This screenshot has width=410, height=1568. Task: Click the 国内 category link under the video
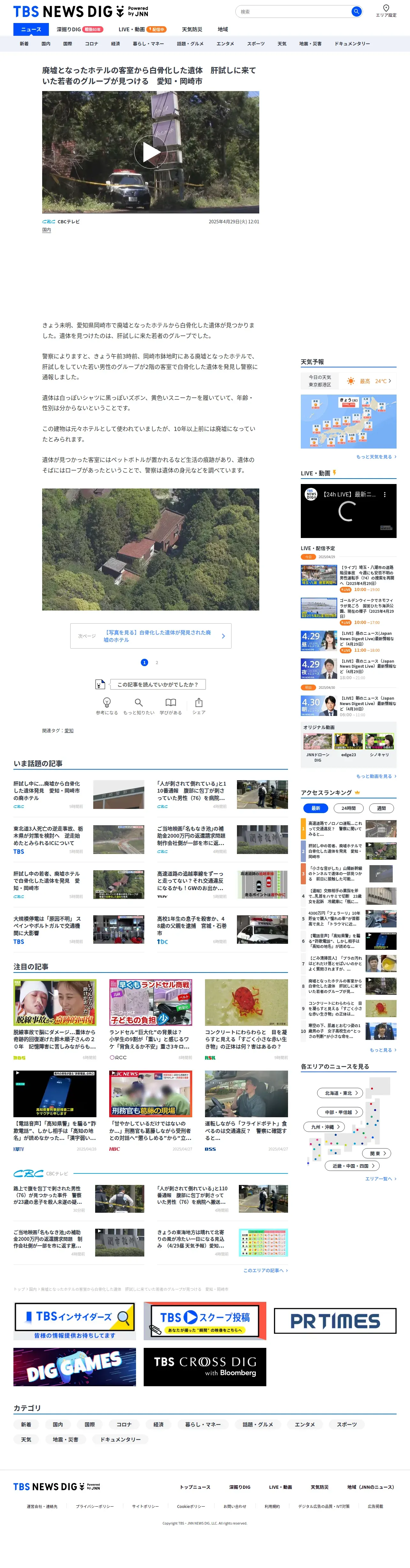pyautogui.click(x=46, y=230)
